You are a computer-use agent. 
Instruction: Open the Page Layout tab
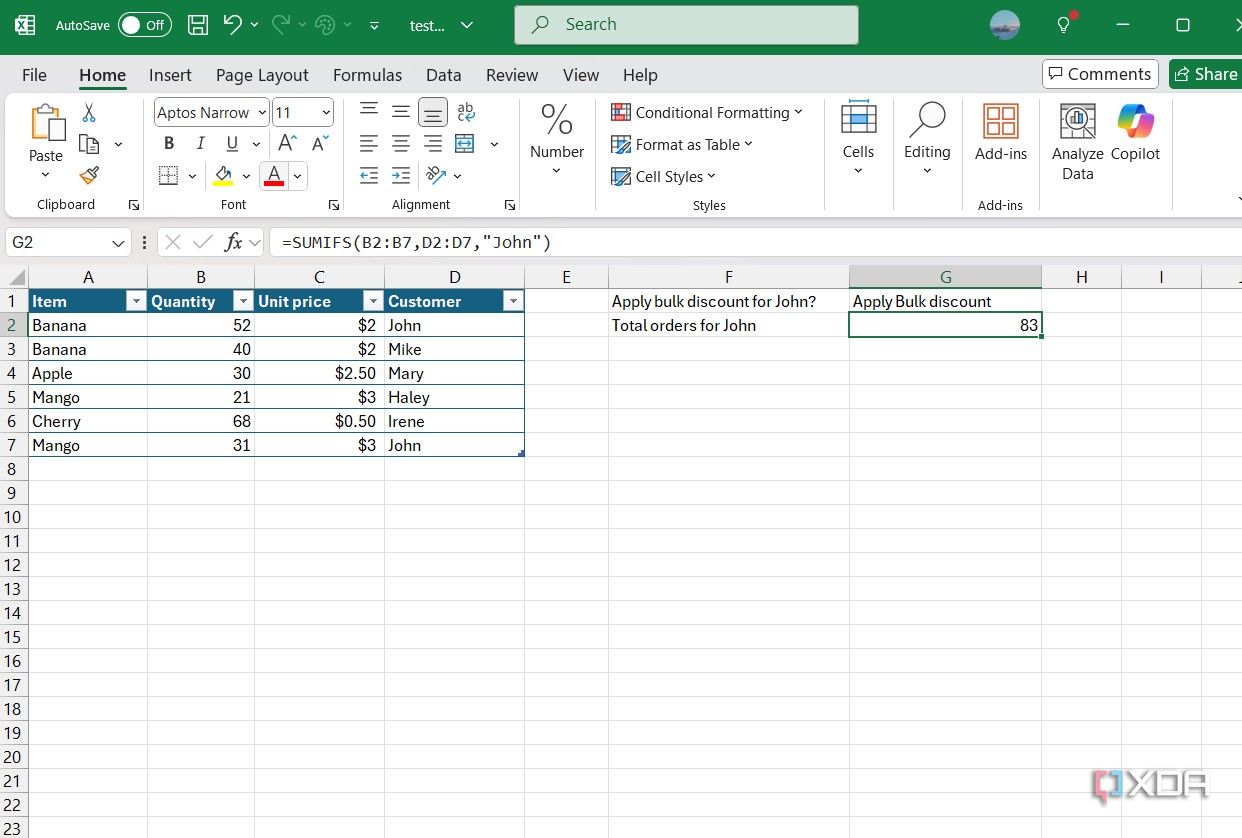tap(262, 75)
